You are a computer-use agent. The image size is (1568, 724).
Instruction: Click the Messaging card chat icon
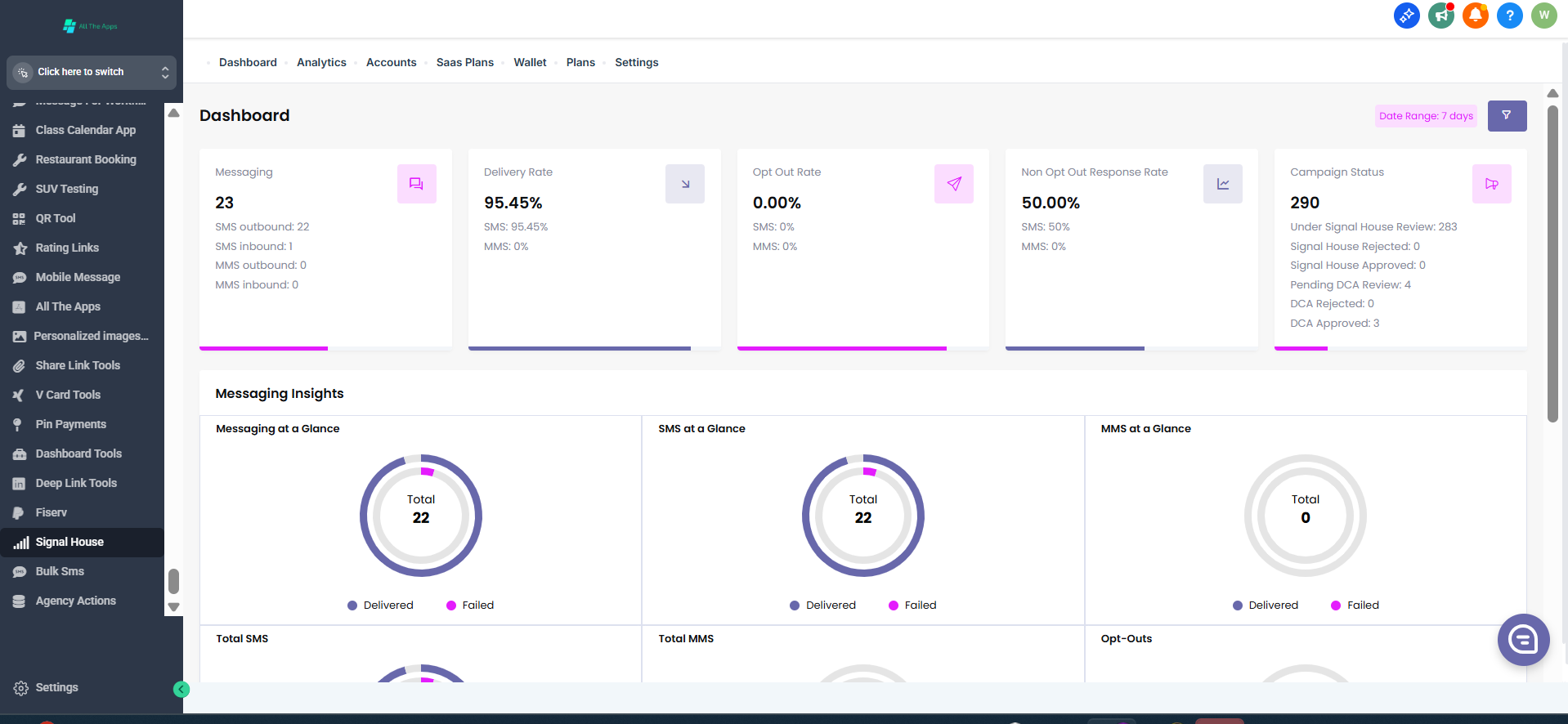(x=416, y=184)
